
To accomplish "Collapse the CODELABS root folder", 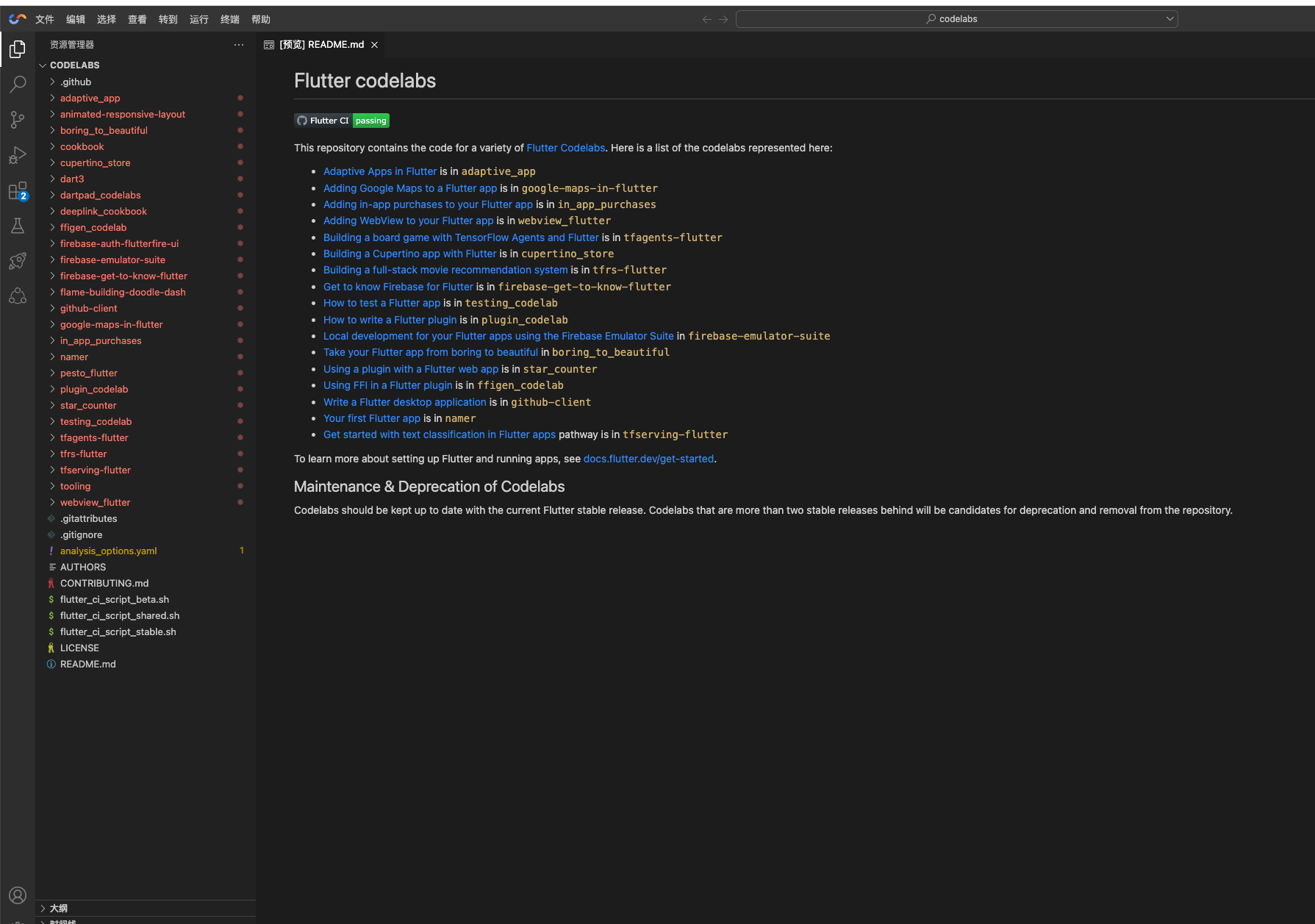I will 146,65.
